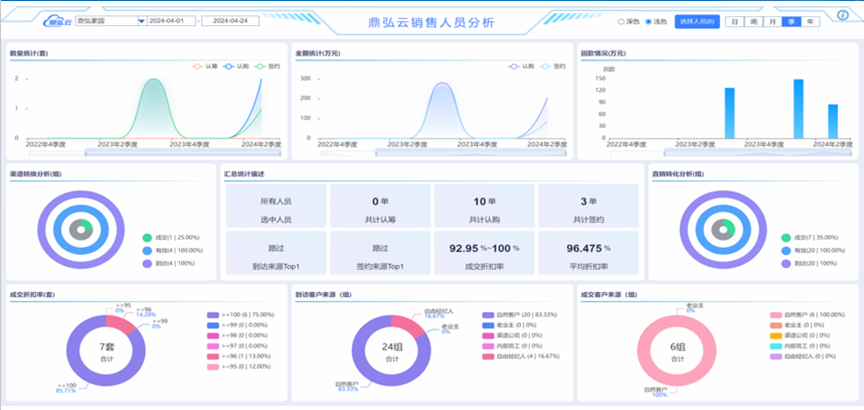The width and height of the screenshot is (864, 410).
Task: Toggle 认筹 legend in 数量统计 chart
Action: click(205, 66)
